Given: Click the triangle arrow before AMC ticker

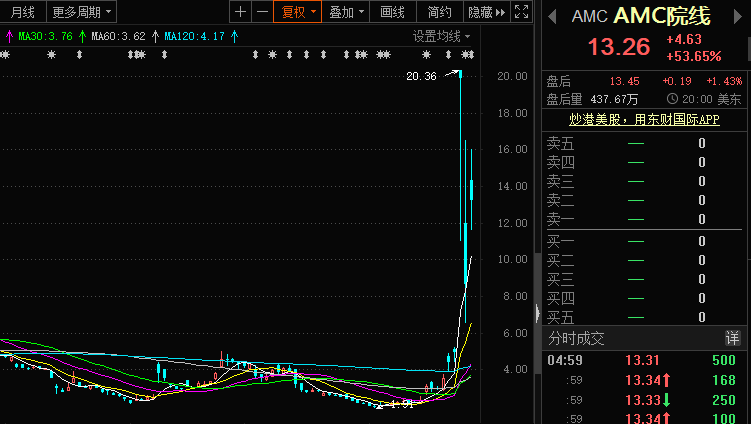Looking at the screenshot, I should point(553,16).
